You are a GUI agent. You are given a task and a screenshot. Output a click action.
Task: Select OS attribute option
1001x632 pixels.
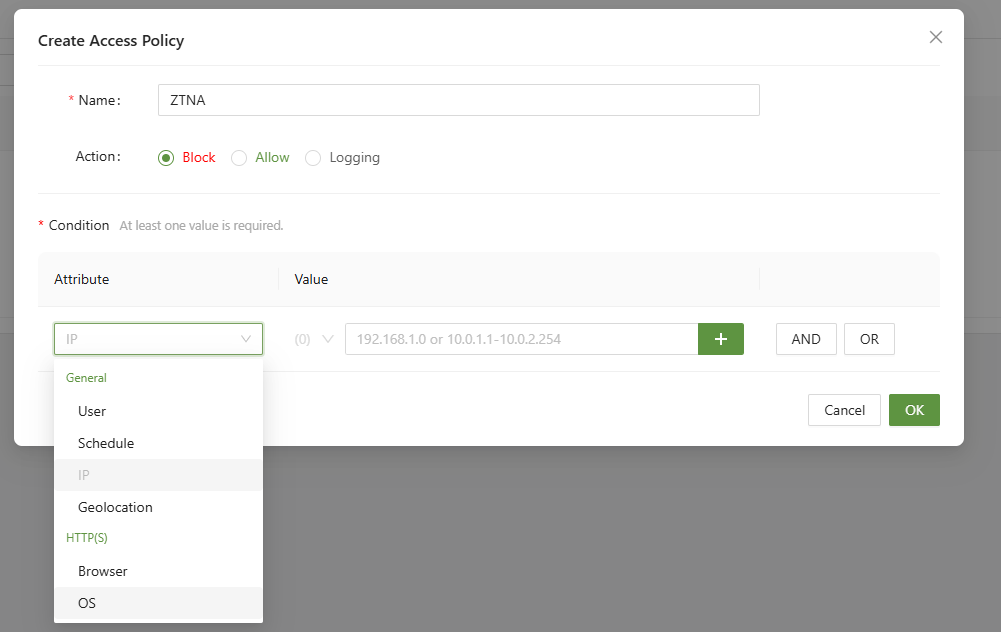(x=87, y=603)
